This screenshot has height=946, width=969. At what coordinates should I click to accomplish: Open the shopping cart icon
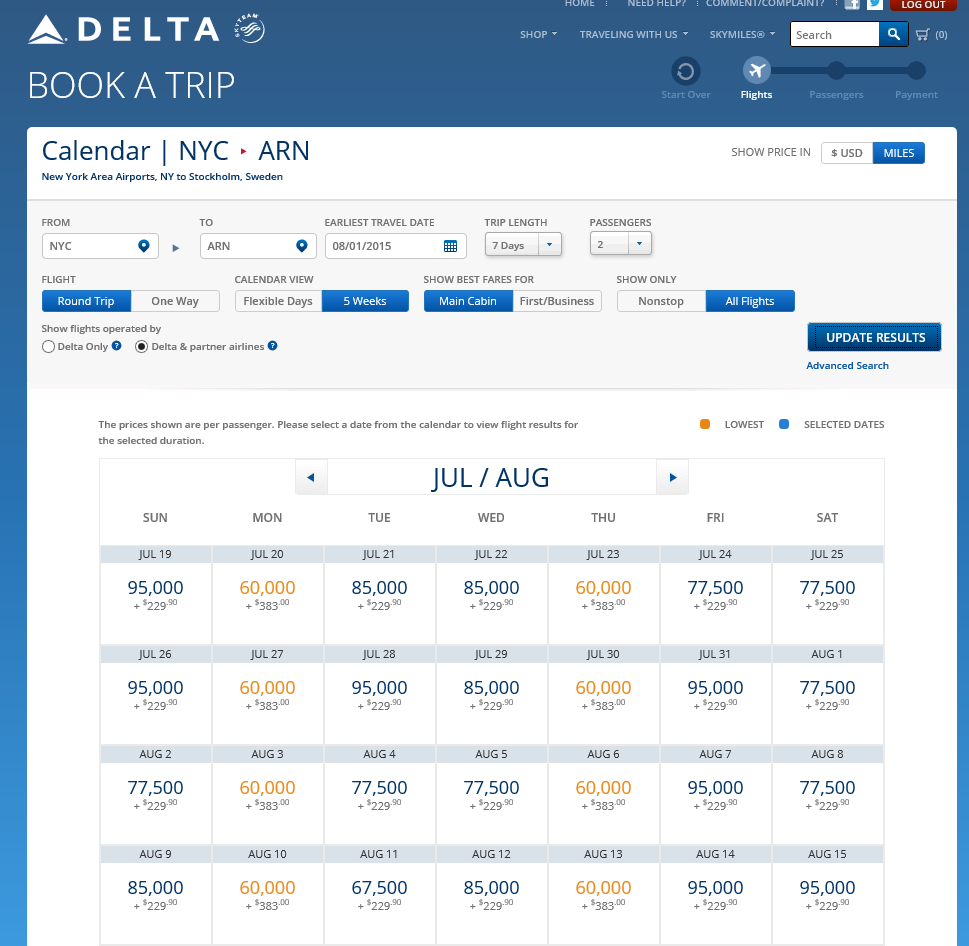pyautogui.click(x=923, y=35)
